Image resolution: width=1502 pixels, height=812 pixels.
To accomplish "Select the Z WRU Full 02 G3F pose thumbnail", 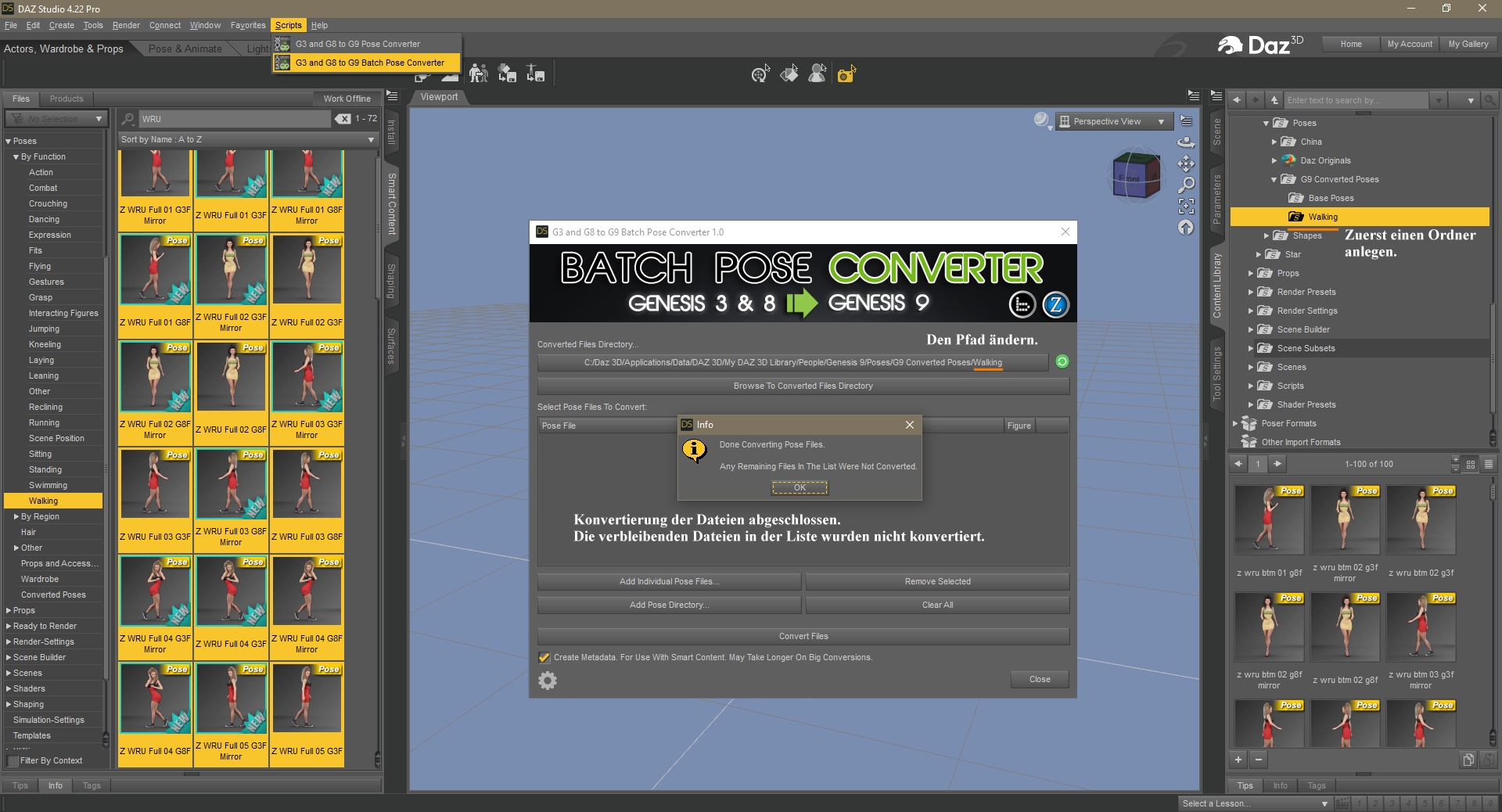I will coord(307,286).
